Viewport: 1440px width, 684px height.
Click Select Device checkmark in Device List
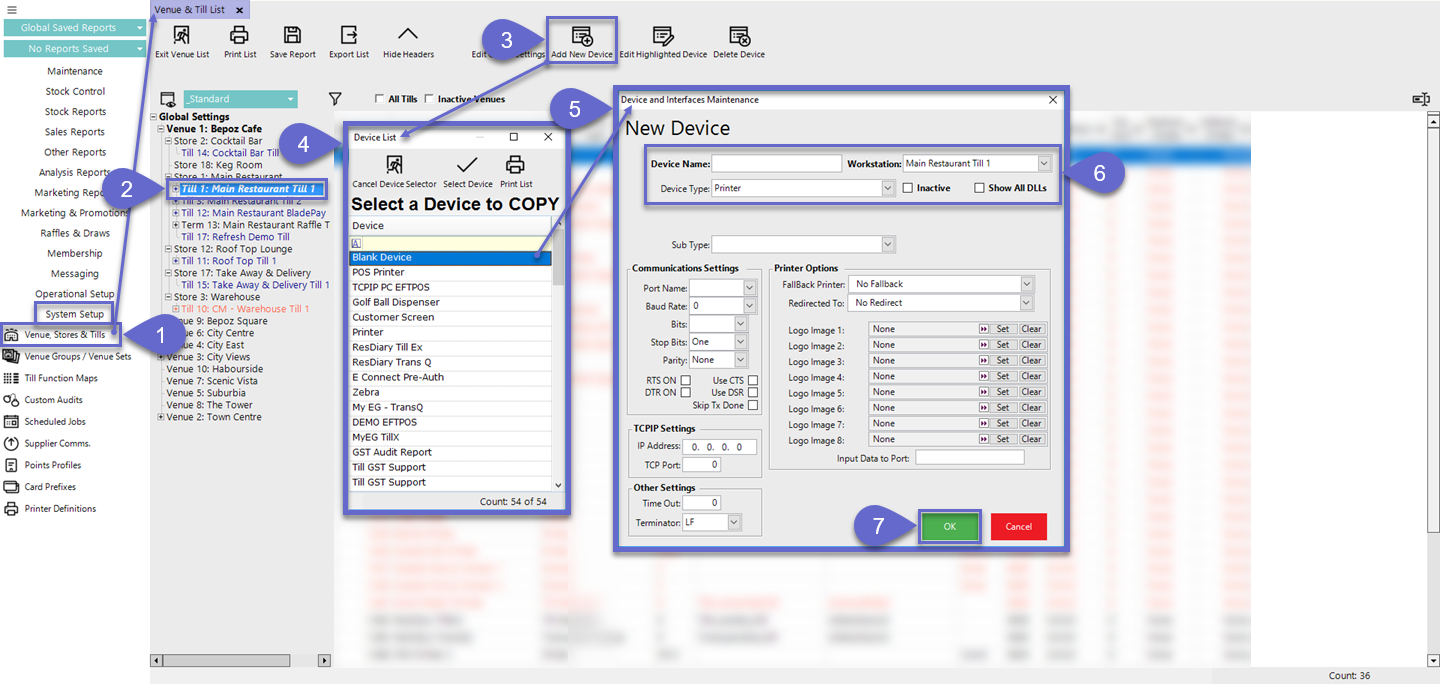pos(467,168)
